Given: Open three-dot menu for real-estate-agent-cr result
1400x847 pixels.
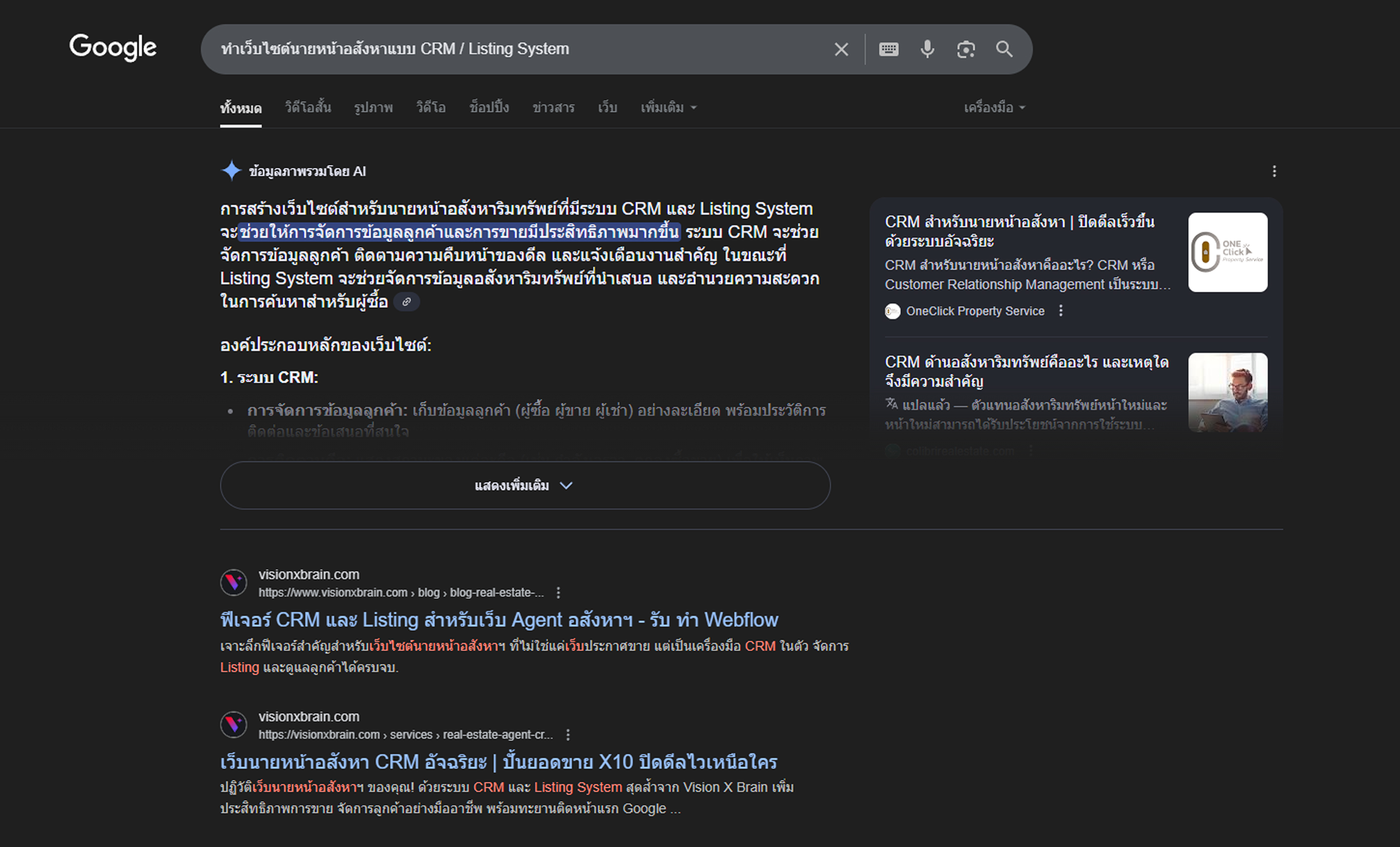Looking at the screenshot, I should pos(568,735).
